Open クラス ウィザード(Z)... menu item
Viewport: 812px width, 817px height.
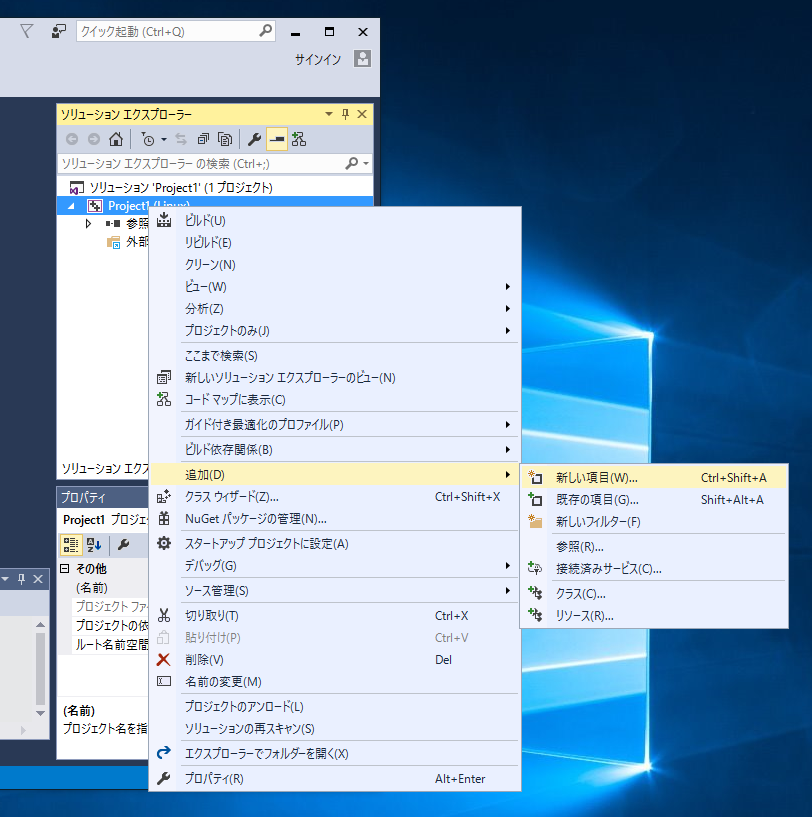[x=335, y=497]
